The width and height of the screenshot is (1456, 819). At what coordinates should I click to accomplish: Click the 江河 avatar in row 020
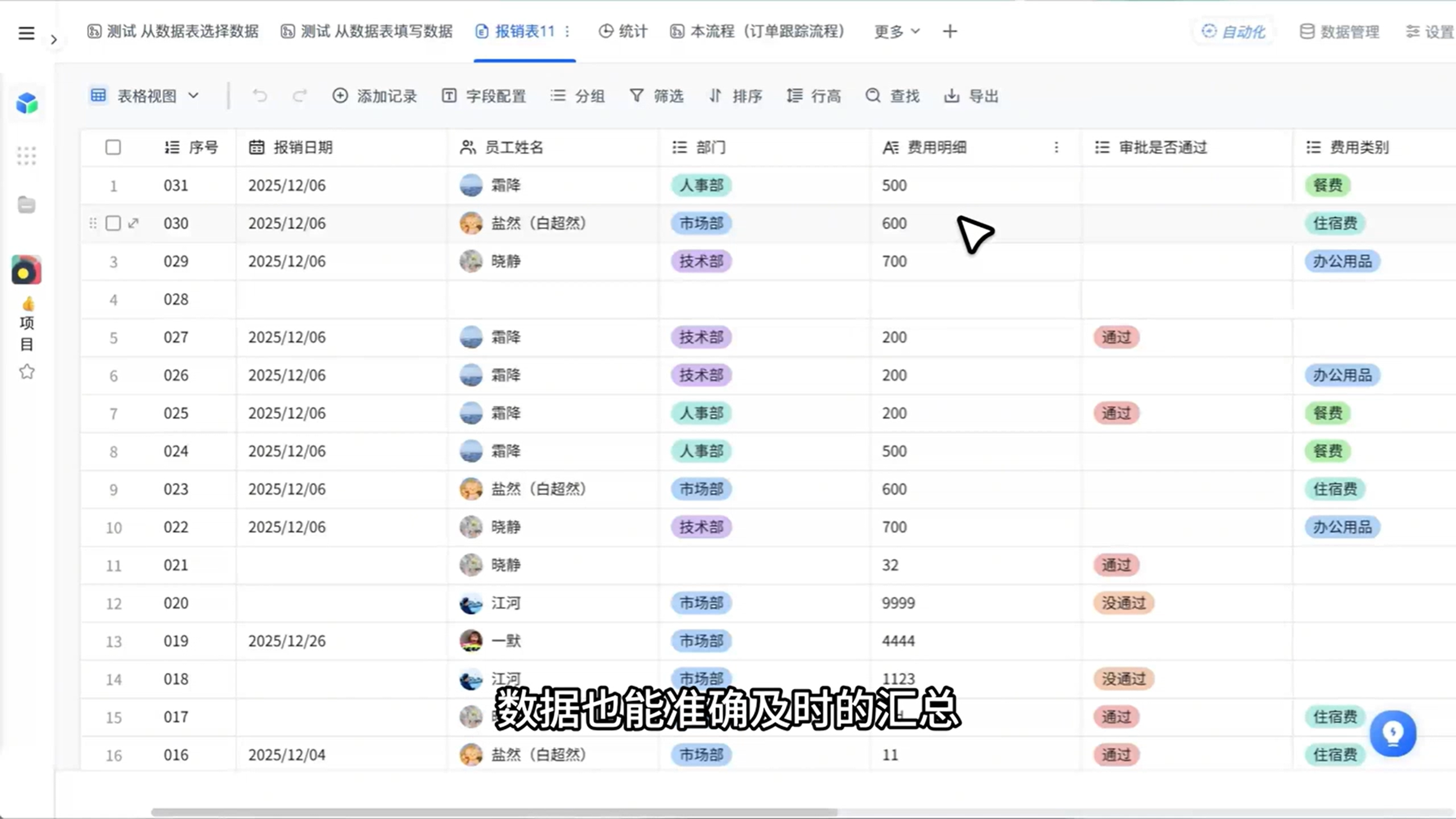coord(471,603)
